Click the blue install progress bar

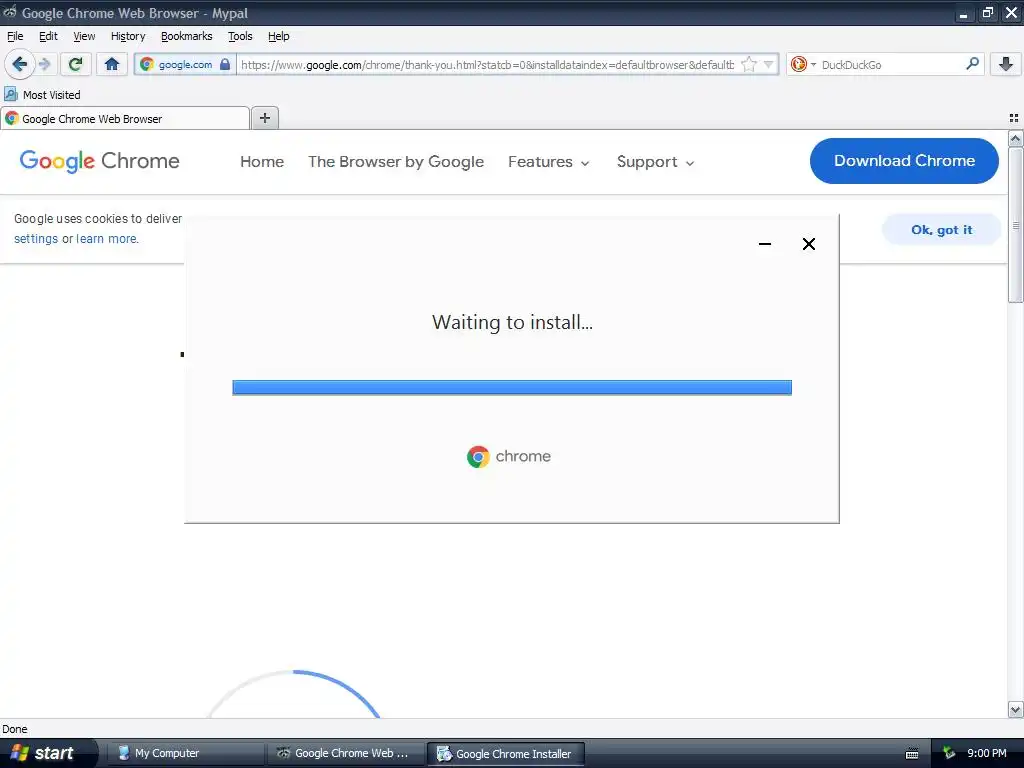pyautogui.click(x=512, y=387)
